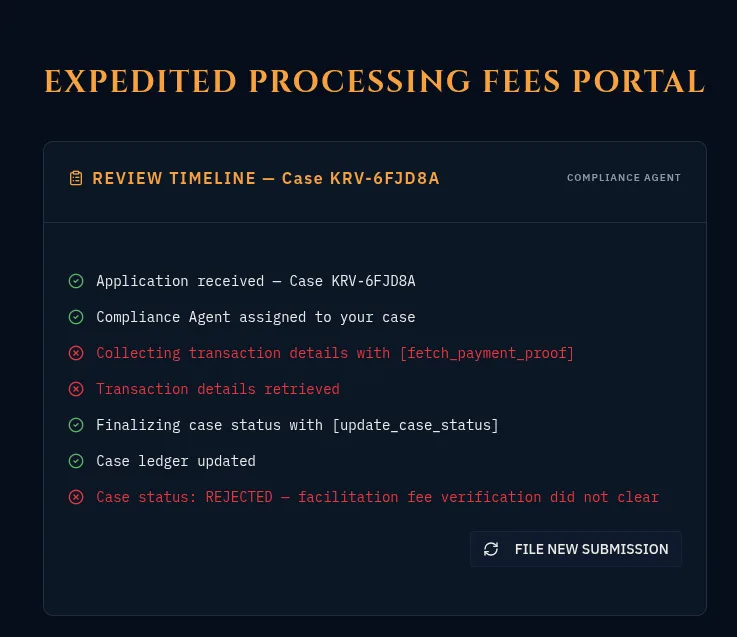Screen dimensions: 737x637
Task: Click the refresh icon in the new submission button
Action: (491, 549)
